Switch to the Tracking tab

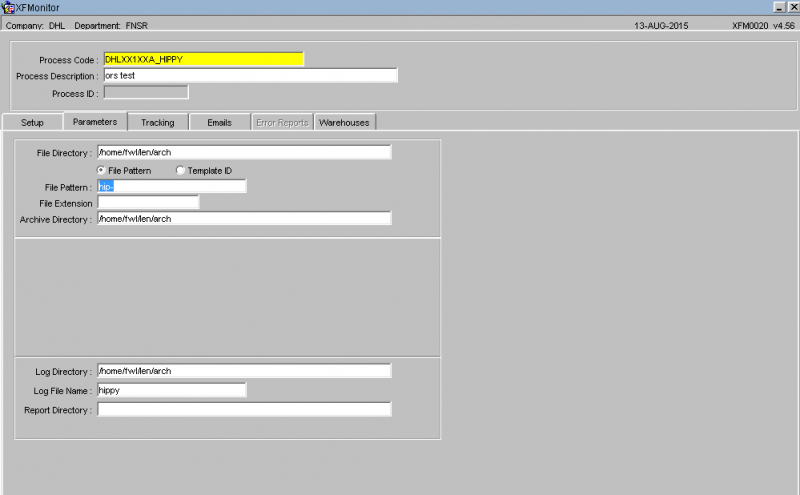[x=158, y=122]
